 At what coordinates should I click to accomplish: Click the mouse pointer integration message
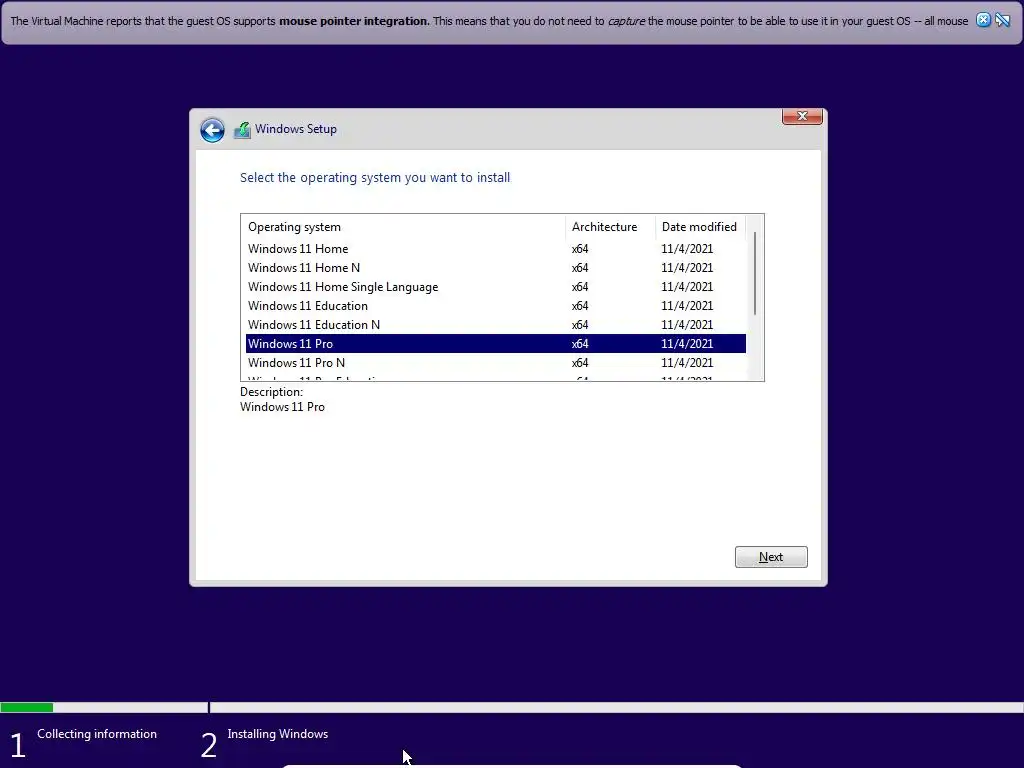[x=489, y=21]
